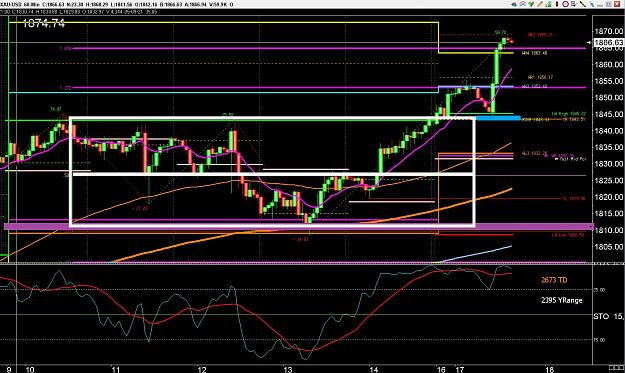Click the 1840.00 price axis label
This screenshot has height=373, width=625.
coord(609,131)
